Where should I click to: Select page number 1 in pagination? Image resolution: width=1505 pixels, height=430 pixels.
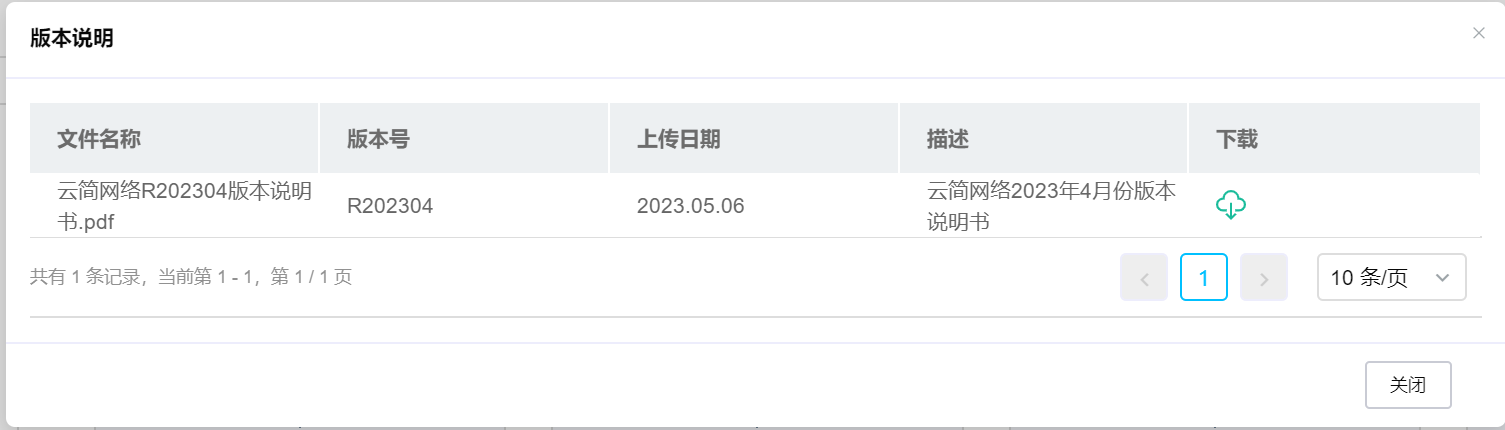pyautogui.click(x=1203, y=277)
